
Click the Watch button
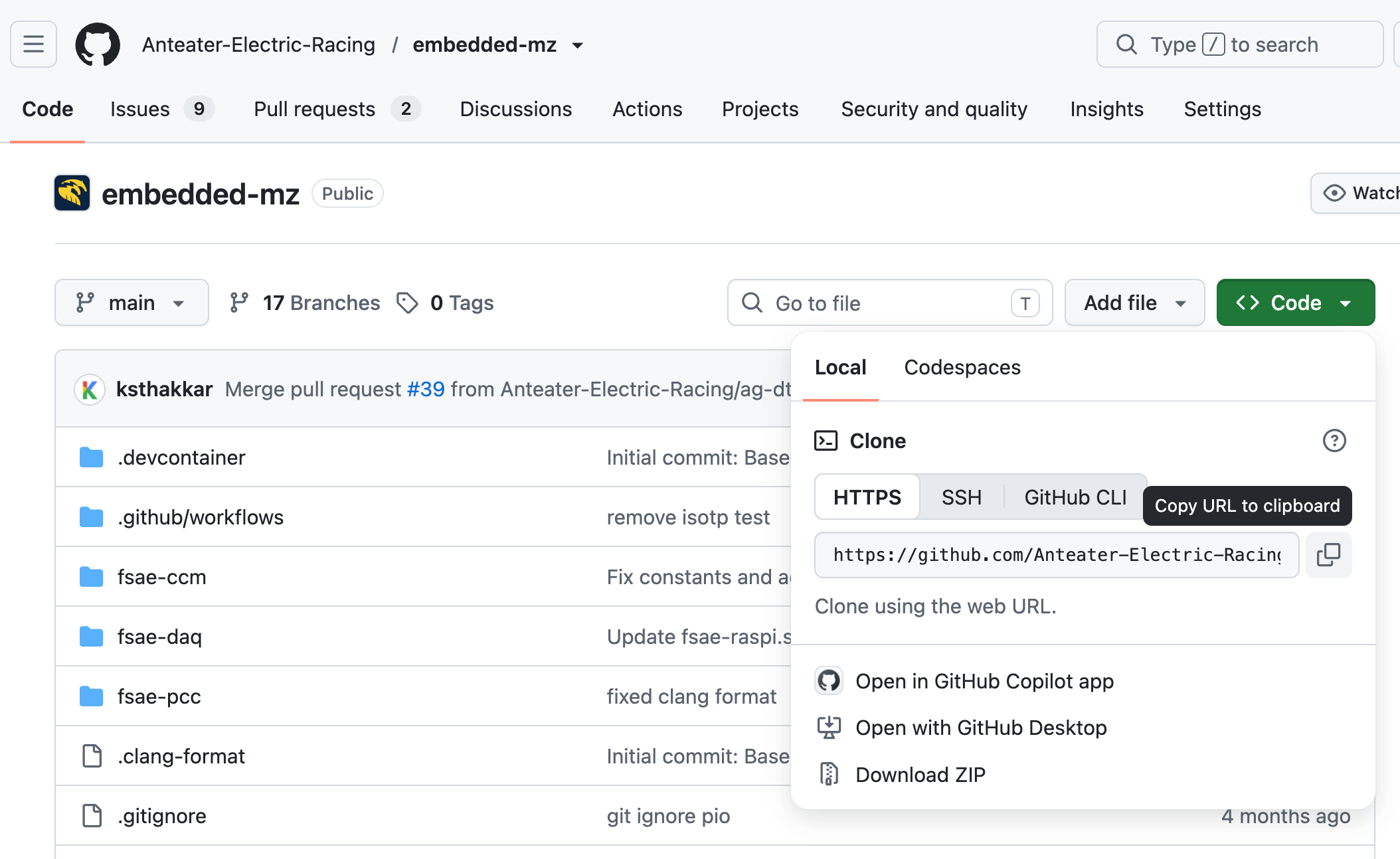click(x=1356, y=193)
